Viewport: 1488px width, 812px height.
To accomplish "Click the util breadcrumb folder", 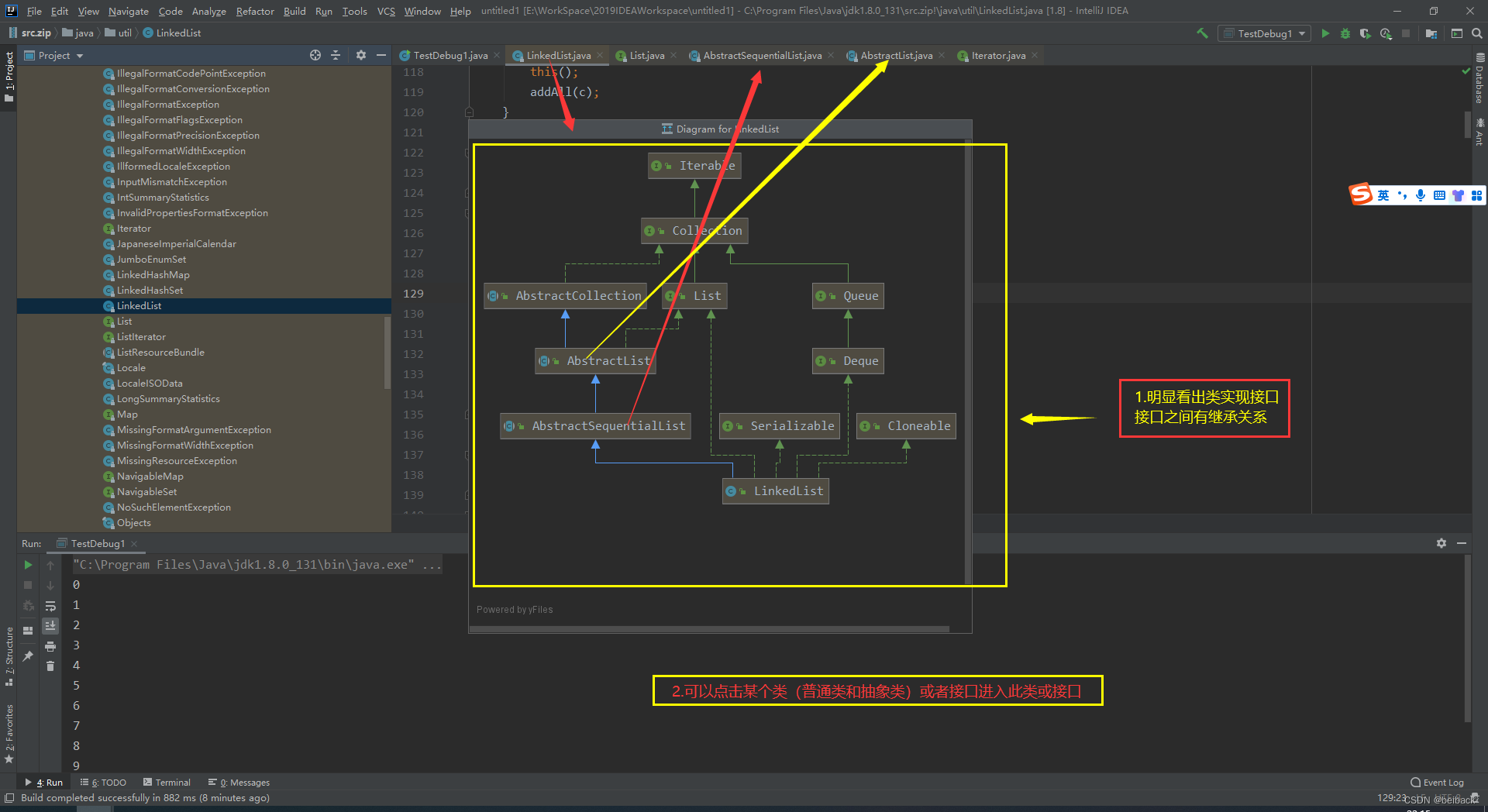I will (119, 33).
